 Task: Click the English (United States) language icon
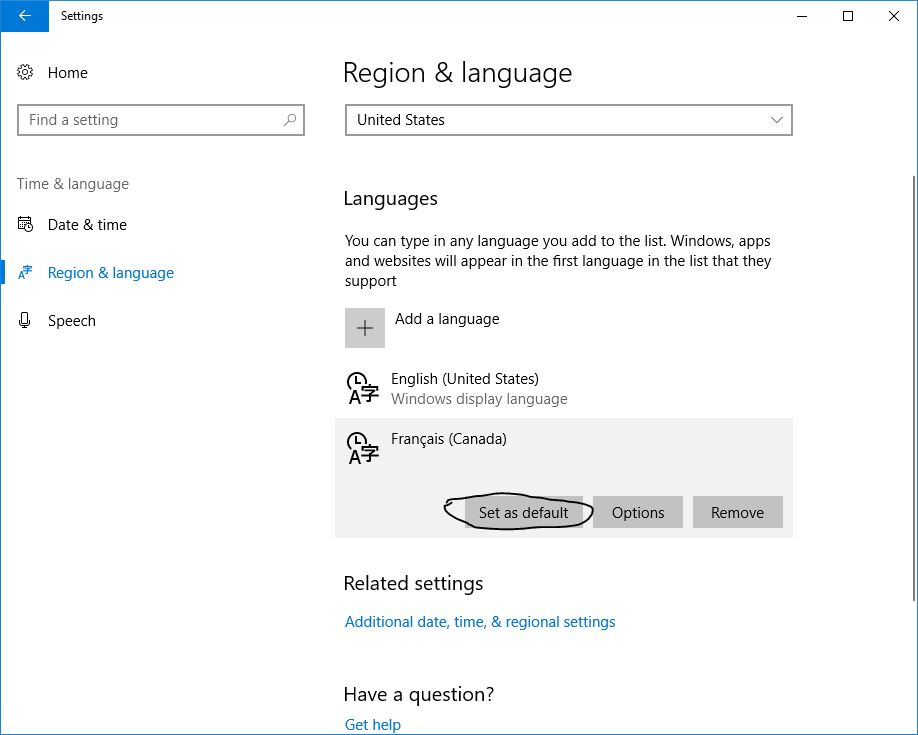(363, 388)
